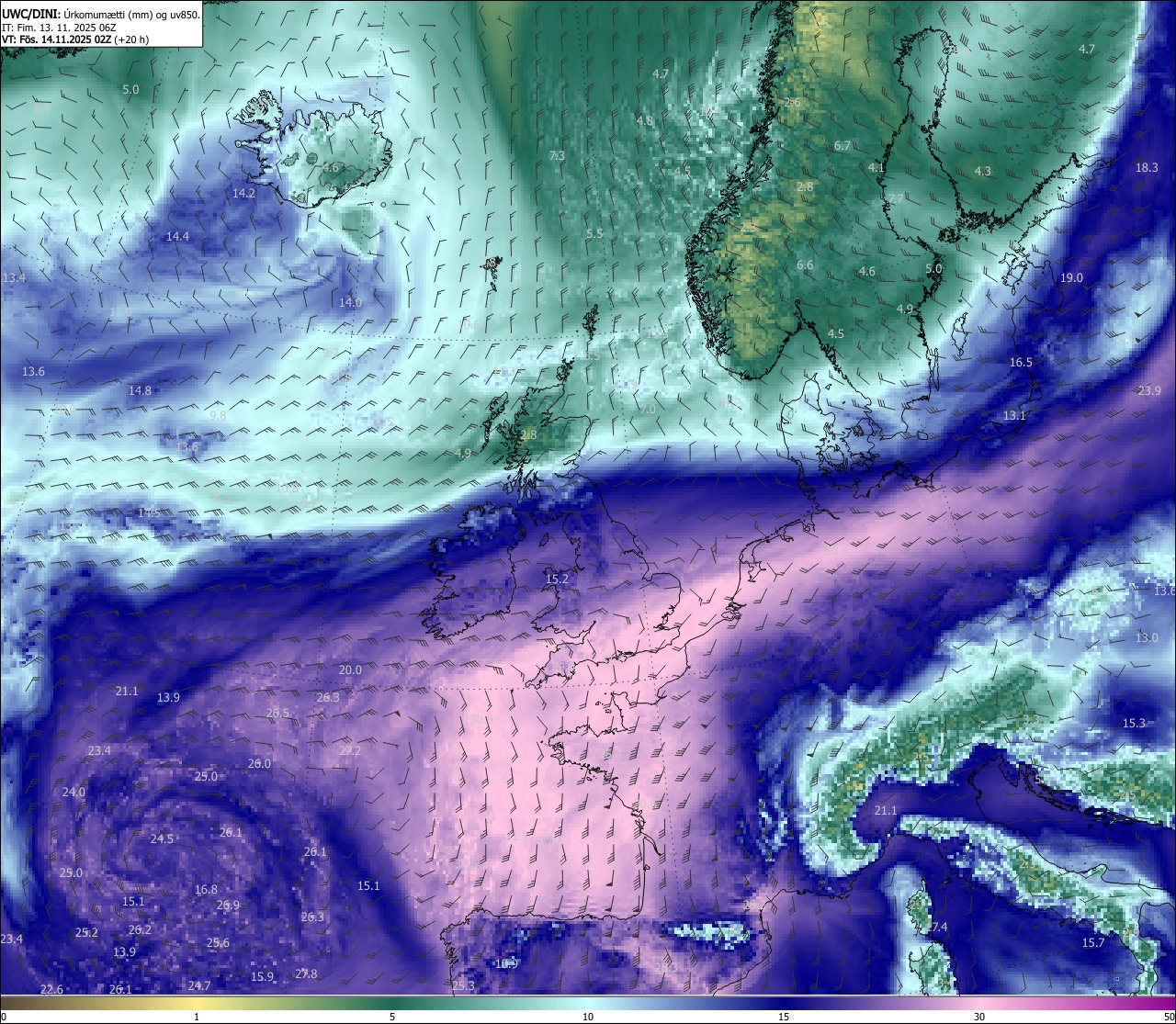This screenshot has height=1024, width=1176.
Task: Click the 4.1 value over Sweden
Action: tap(876, 168)
